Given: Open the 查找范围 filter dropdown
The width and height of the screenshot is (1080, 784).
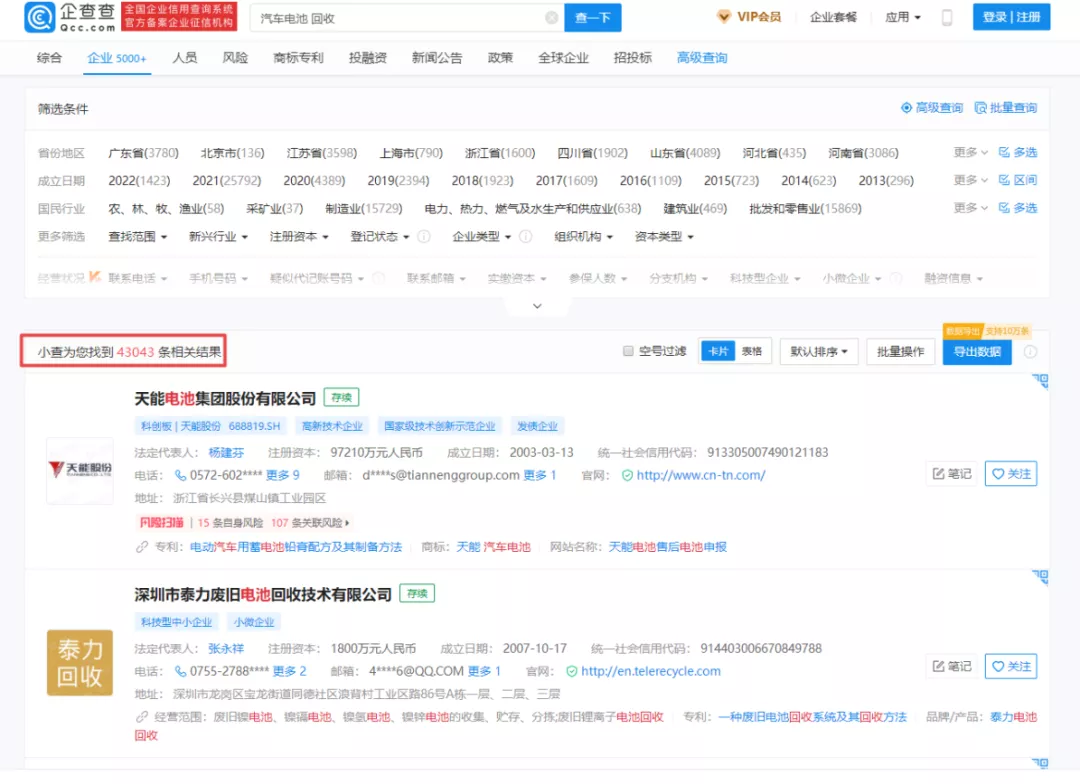Looking at the screenshot, I should 138,236.
